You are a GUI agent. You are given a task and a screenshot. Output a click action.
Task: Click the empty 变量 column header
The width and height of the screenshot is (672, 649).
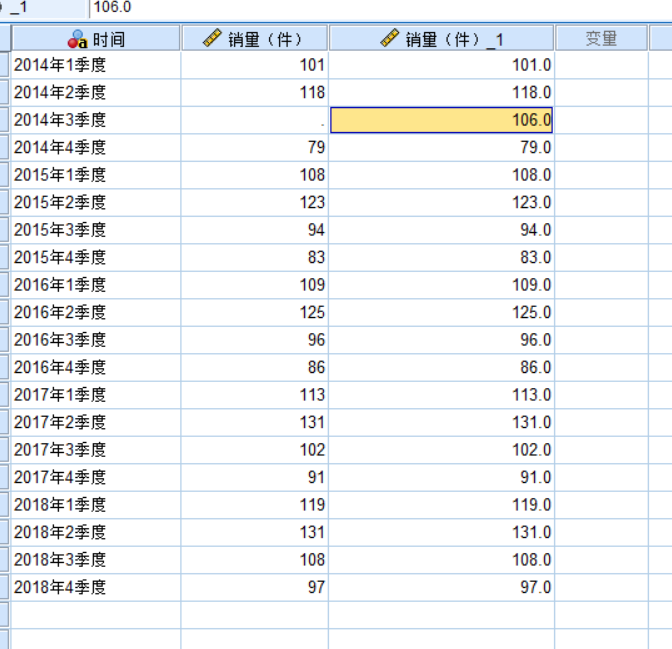[602, 39]
